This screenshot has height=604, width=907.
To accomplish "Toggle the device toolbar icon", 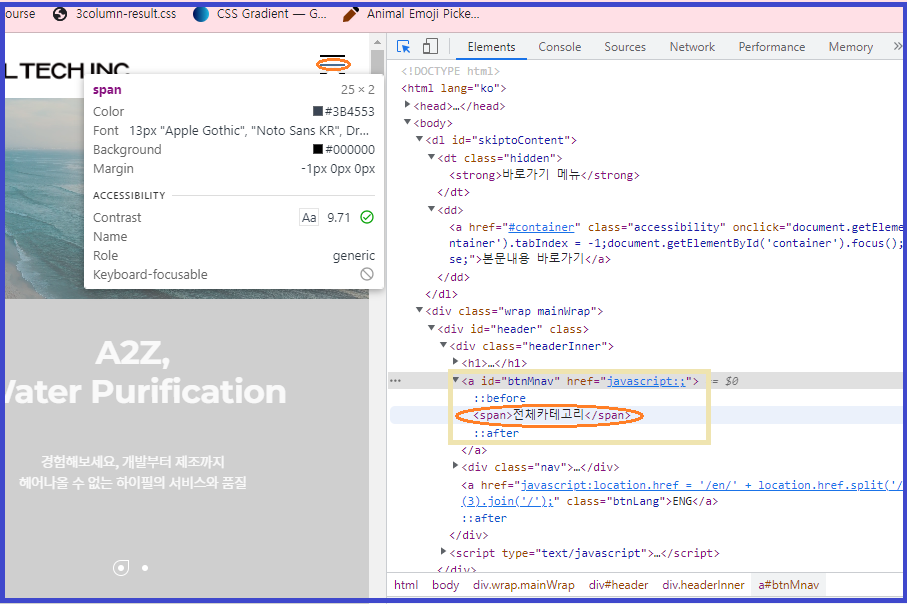I will pos(430,46).
